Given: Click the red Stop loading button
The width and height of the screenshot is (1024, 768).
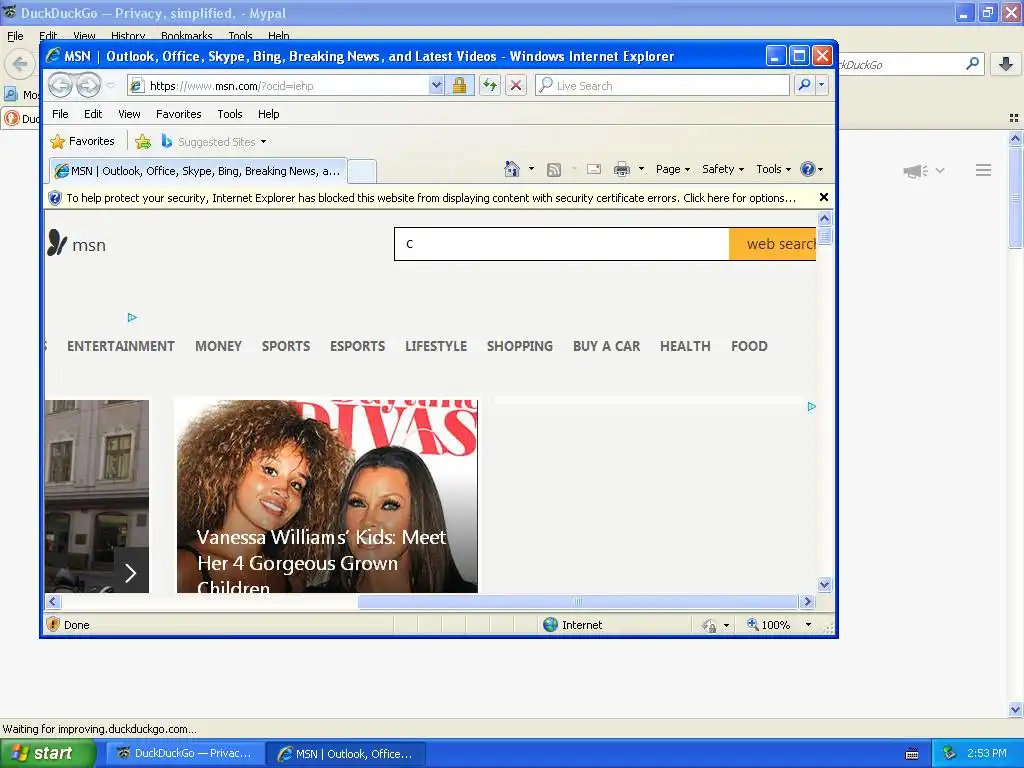Looking at the screenshot, I should click(x=516, y=86).
